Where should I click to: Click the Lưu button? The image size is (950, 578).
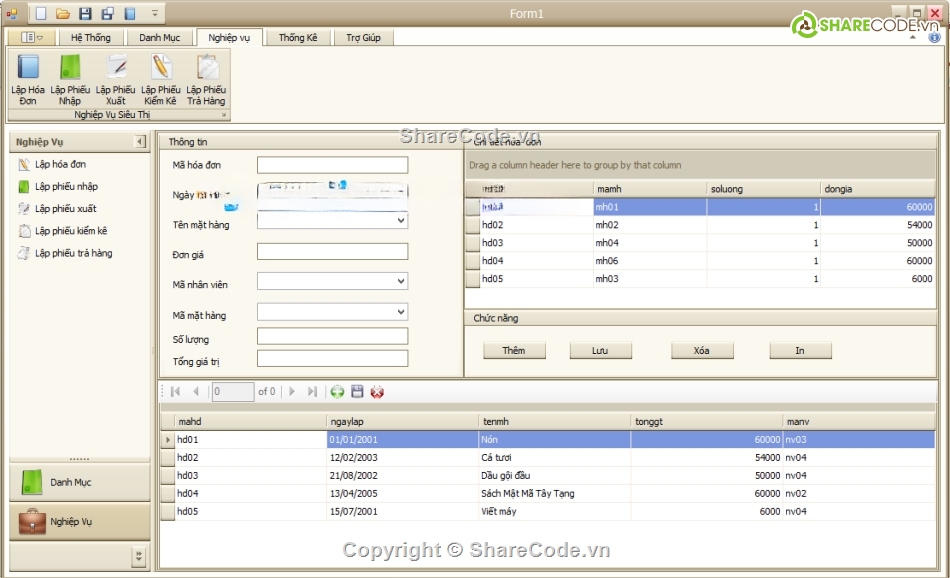(600, 351)
